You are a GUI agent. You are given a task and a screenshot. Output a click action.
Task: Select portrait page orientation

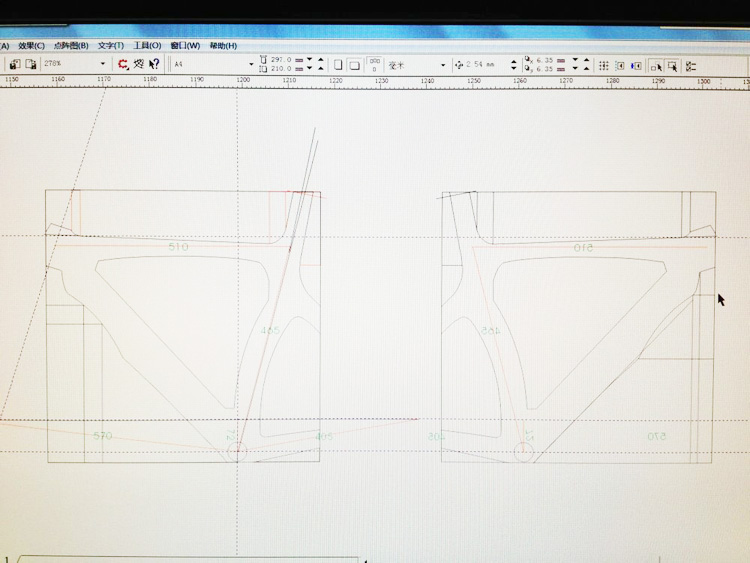click(338, 64)
